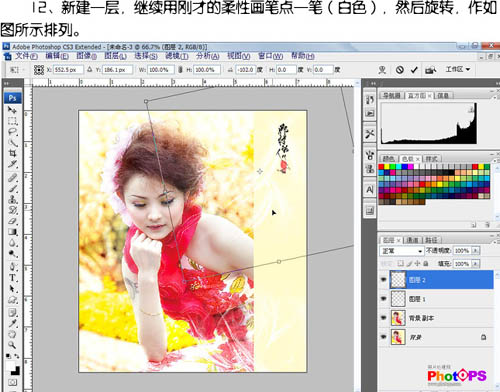Cancel transform with the circle-slash icon
The height and width of the screenshot is (392, 500).
coord(400,70)
